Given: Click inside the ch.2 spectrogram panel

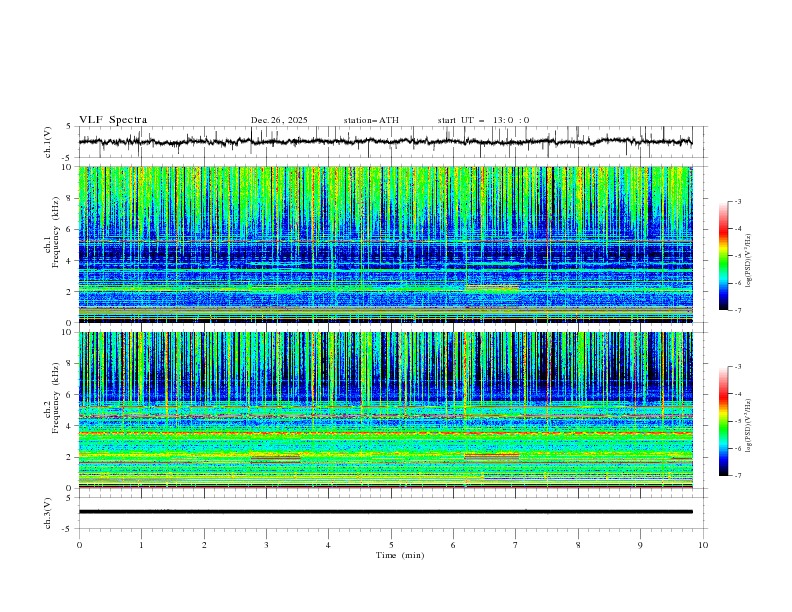Looking at the screenshot, I should point(385,410).
